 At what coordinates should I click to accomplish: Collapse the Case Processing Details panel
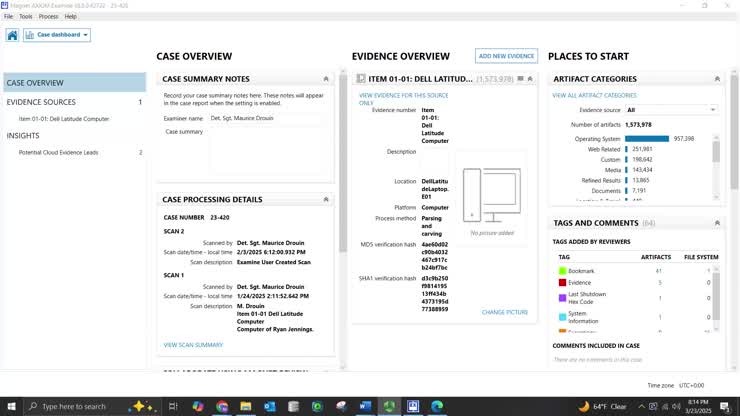(326, 199)
